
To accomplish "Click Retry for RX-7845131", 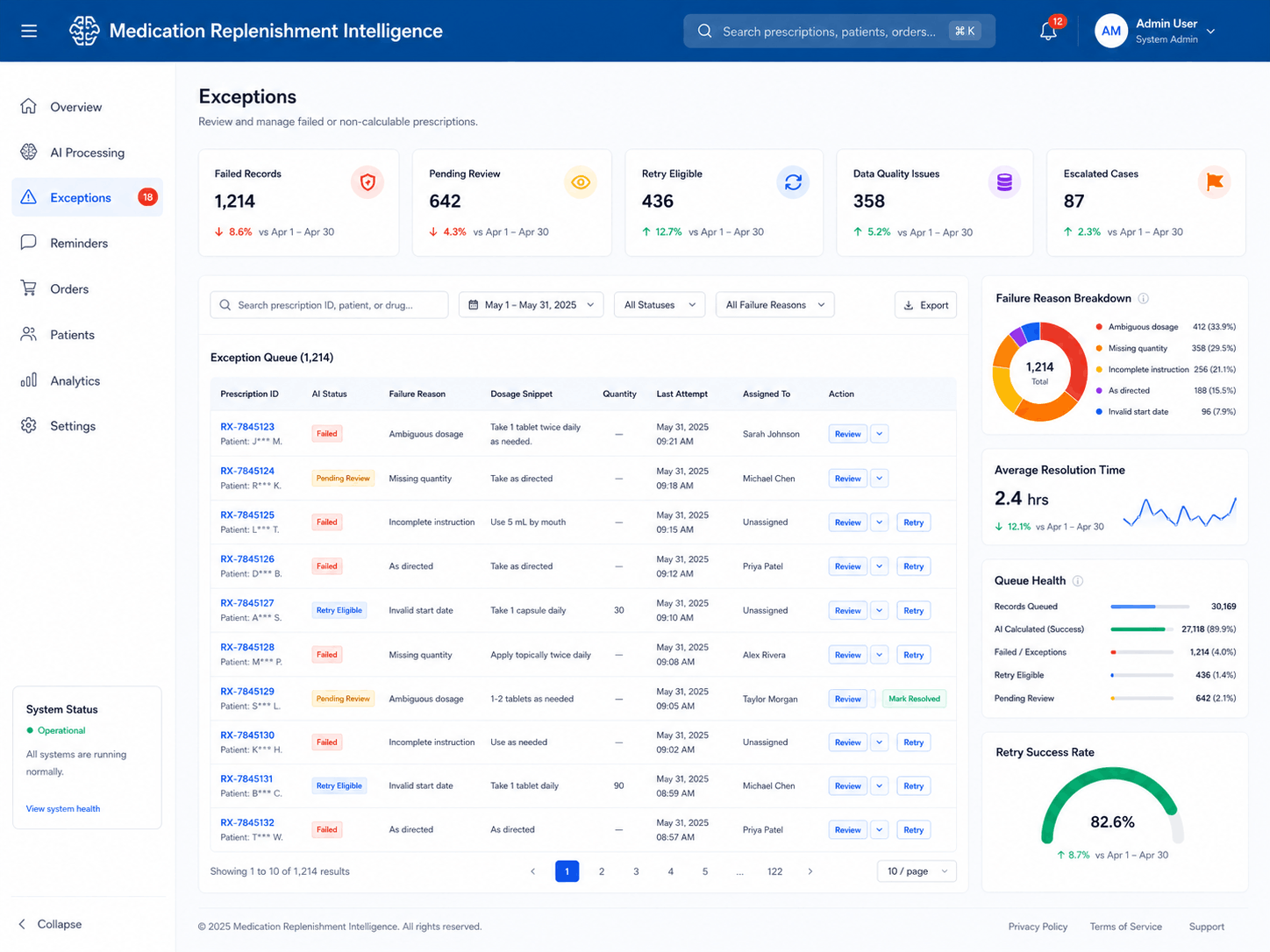I will tap(913, 785).
